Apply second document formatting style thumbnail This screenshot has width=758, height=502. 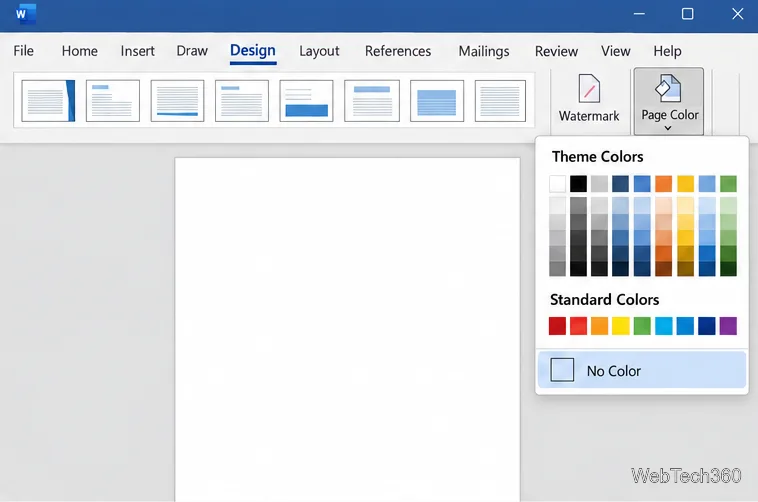point(113,101)
